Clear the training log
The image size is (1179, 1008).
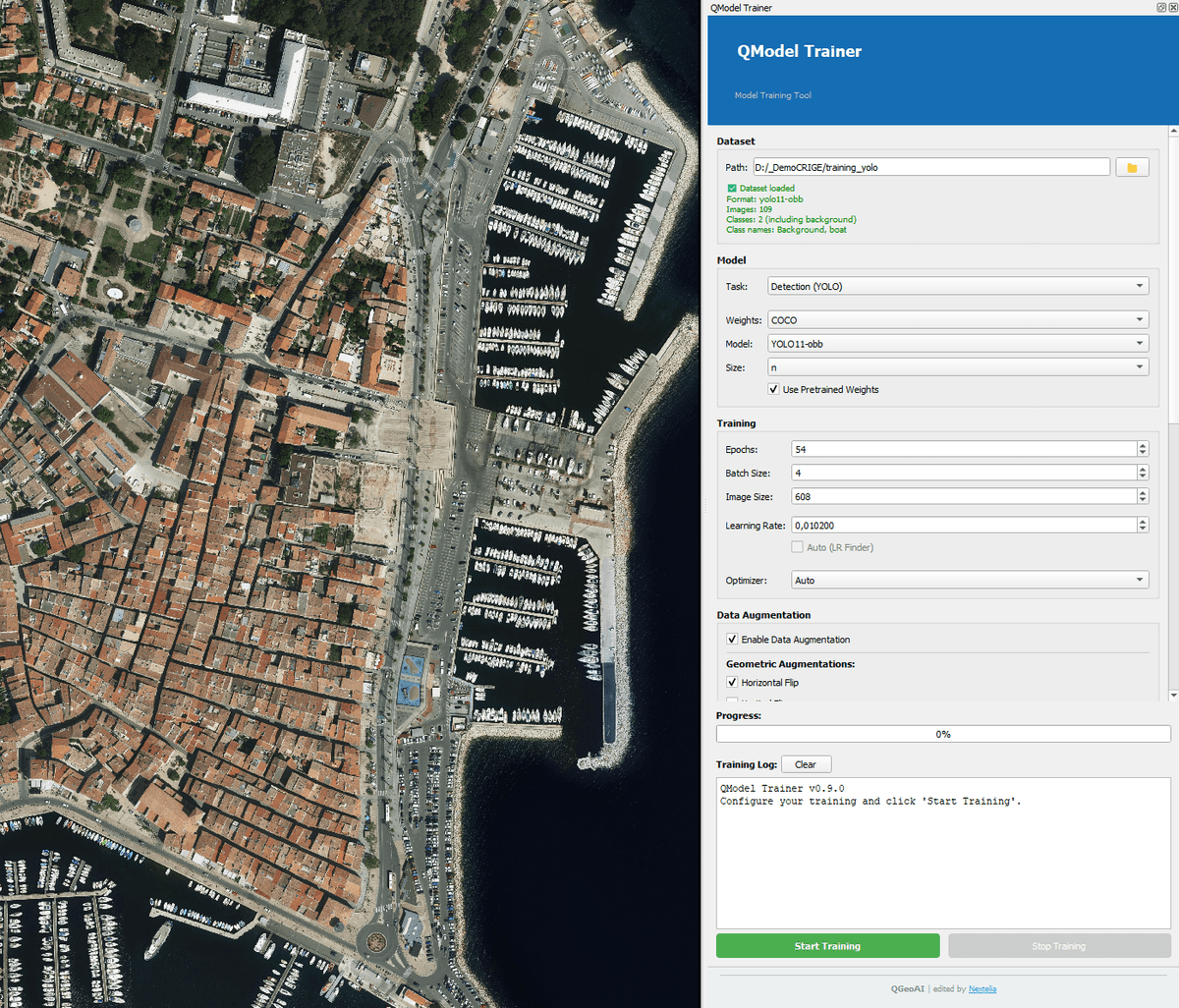click(x=806, y=763)
